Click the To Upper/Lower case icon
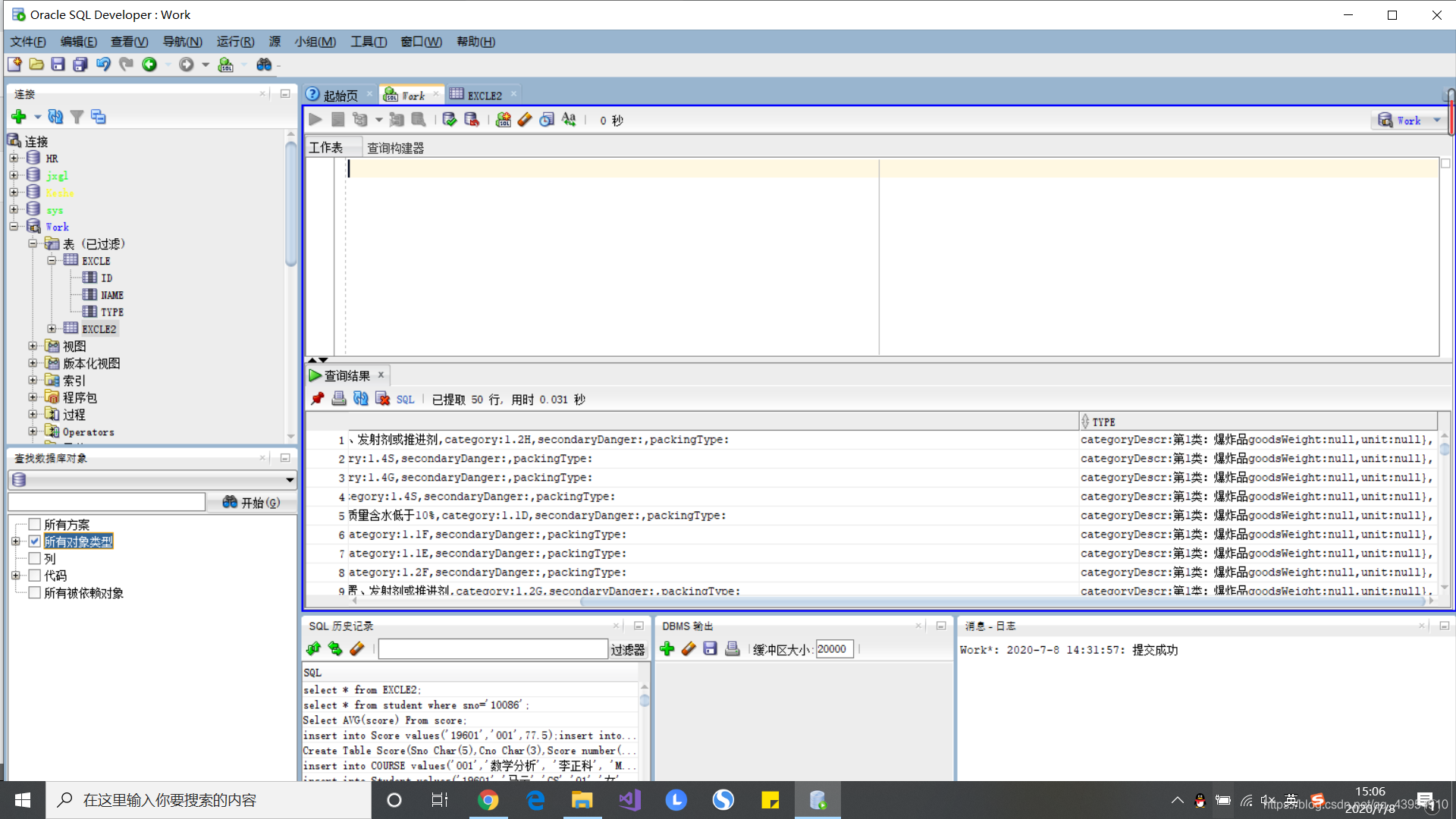 [569, 120]
